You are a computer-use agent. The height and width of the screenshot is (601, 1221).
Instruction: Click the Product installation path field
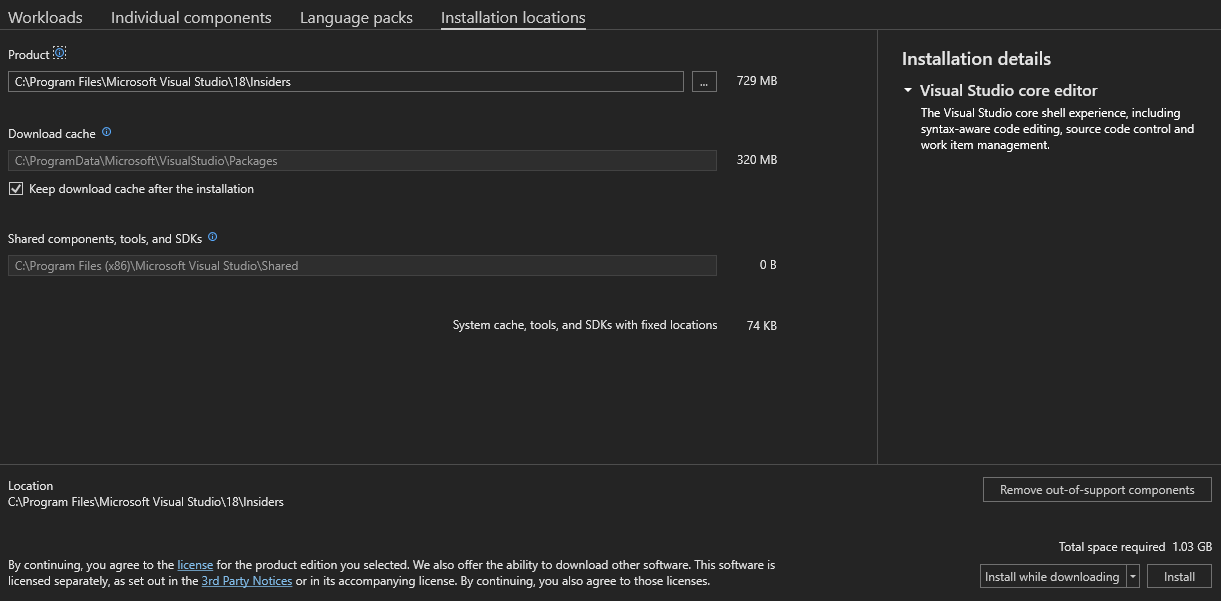(345, 81)
